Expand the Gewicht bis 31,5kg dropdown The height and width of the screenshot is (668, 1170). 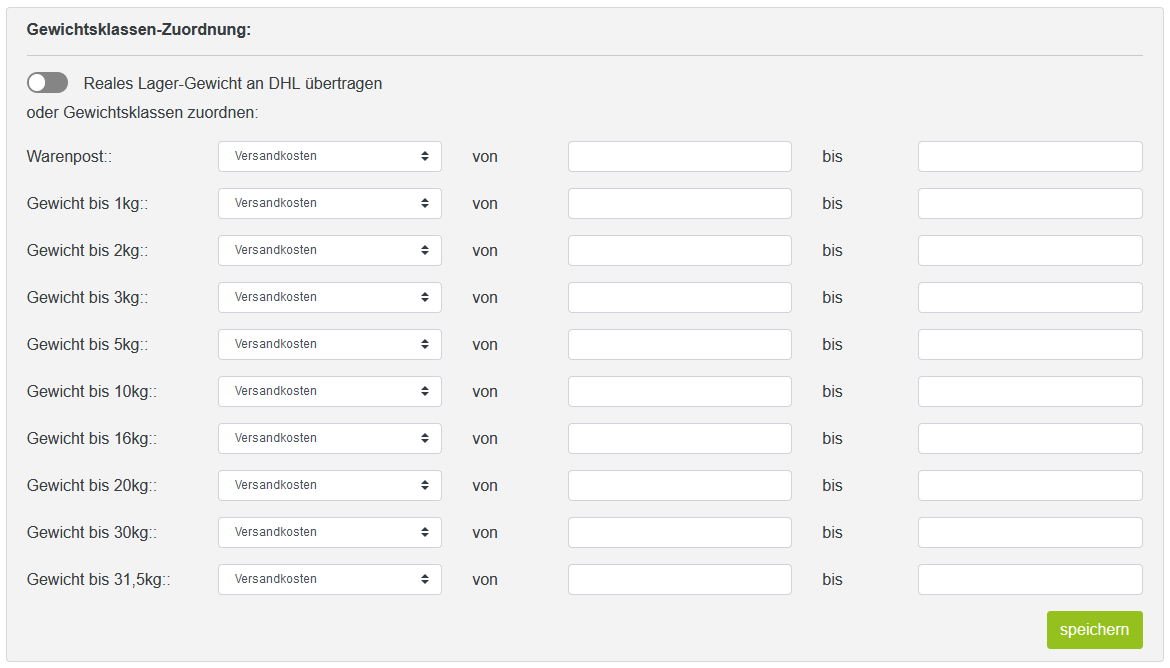pyautogui.click(x=330, y=580)
